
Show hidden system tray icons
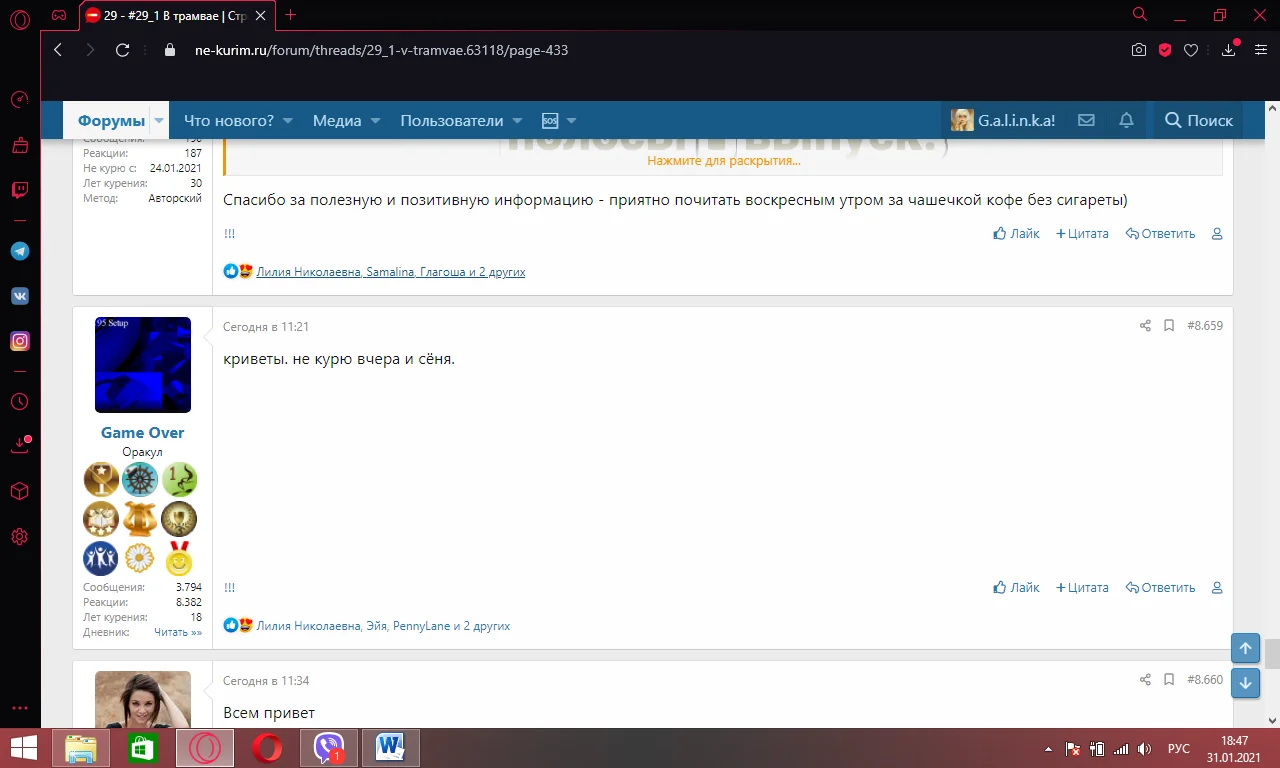[x=1048, y=748]
